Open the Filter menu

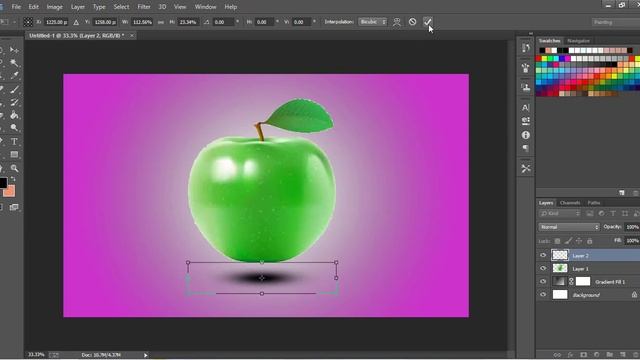tap(144, 7)
